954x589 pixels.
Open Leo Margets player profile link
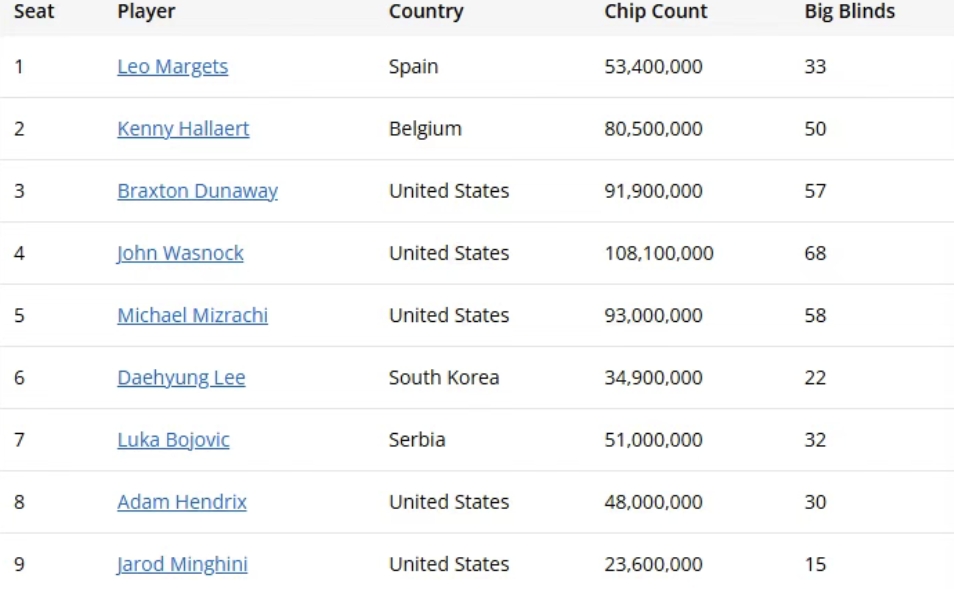tap(172, 66)
